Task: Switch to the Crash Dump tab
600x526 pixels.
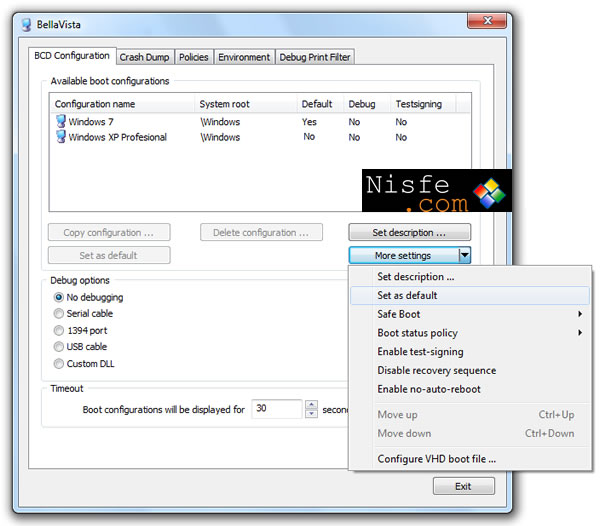Action: 145,57
